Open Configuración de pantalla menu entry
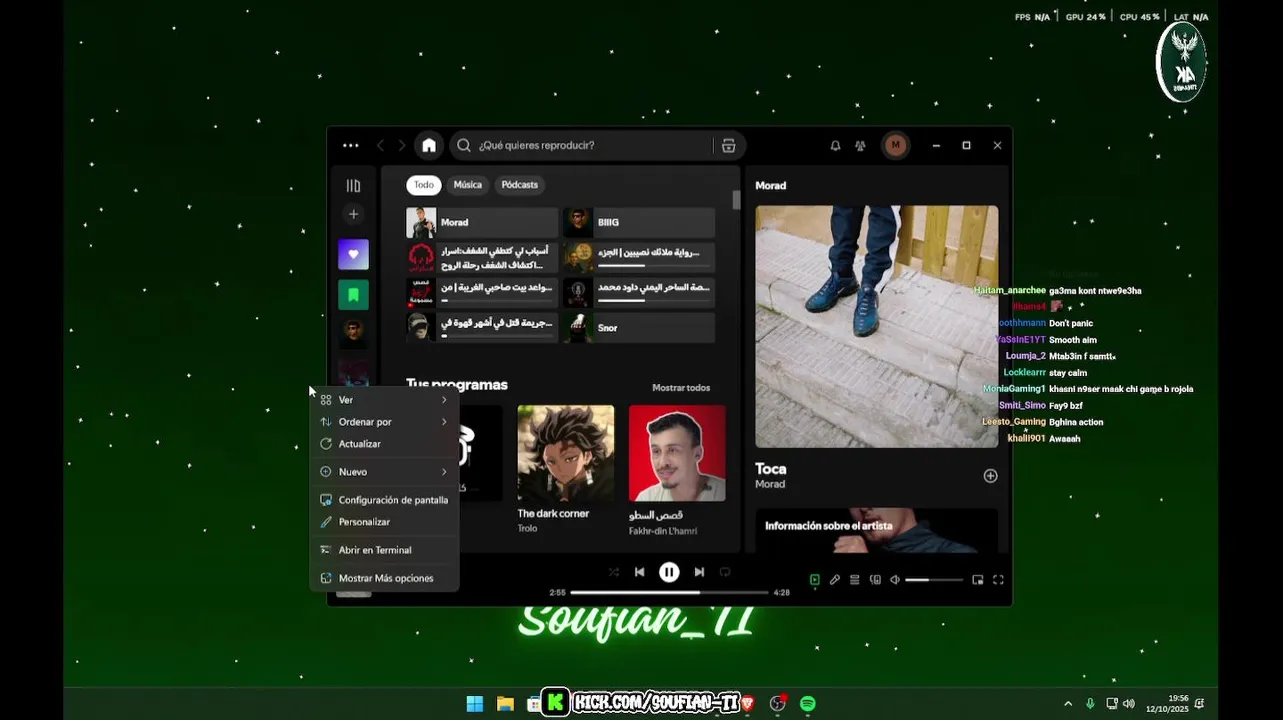The width and height of the screenshot is (1283, 720). (384, 500)
